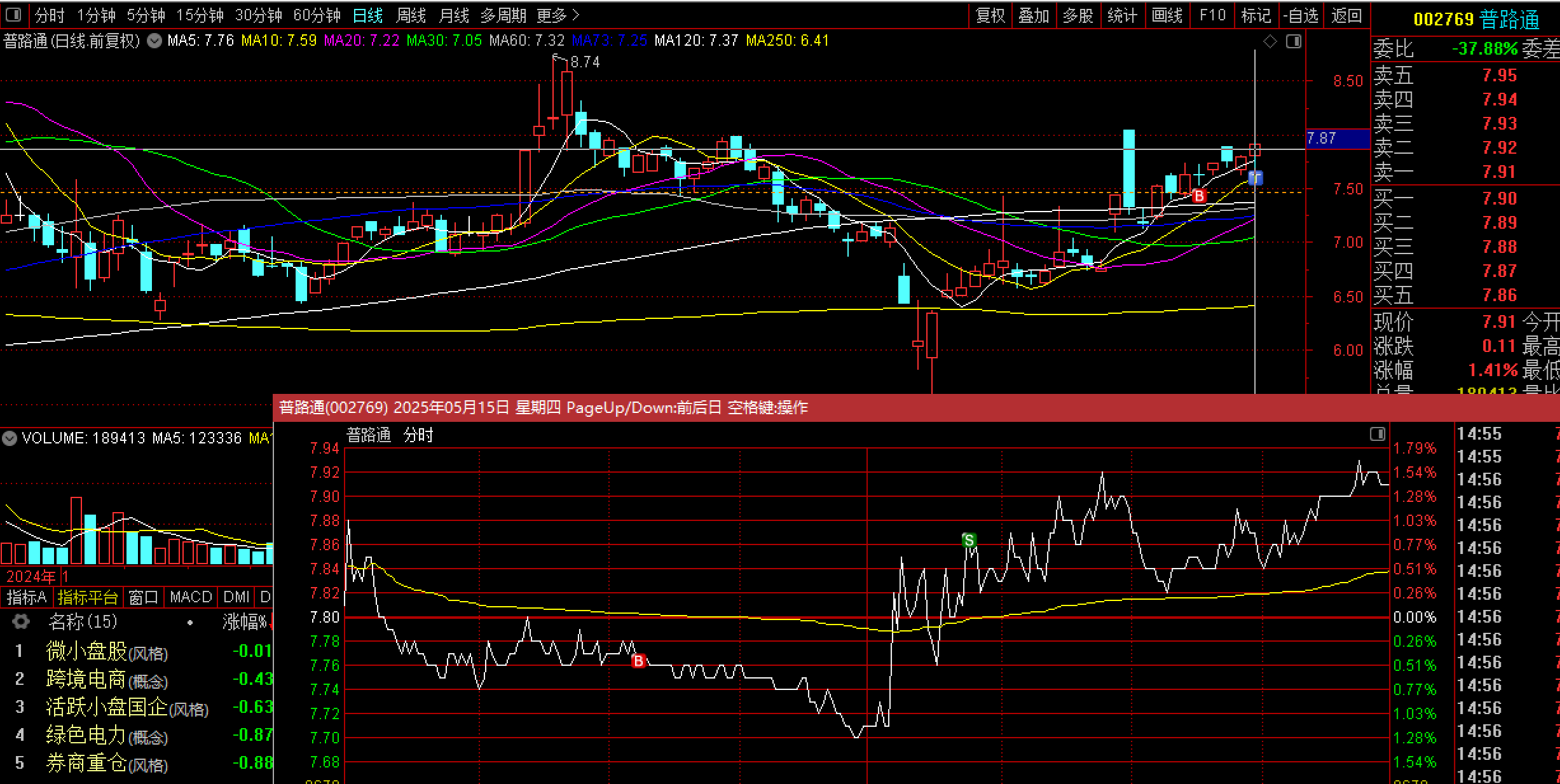The width and height of the screenshot is (1560, 784).
Task: Switch to the 60分钟 timeframe
Action: 317,15
